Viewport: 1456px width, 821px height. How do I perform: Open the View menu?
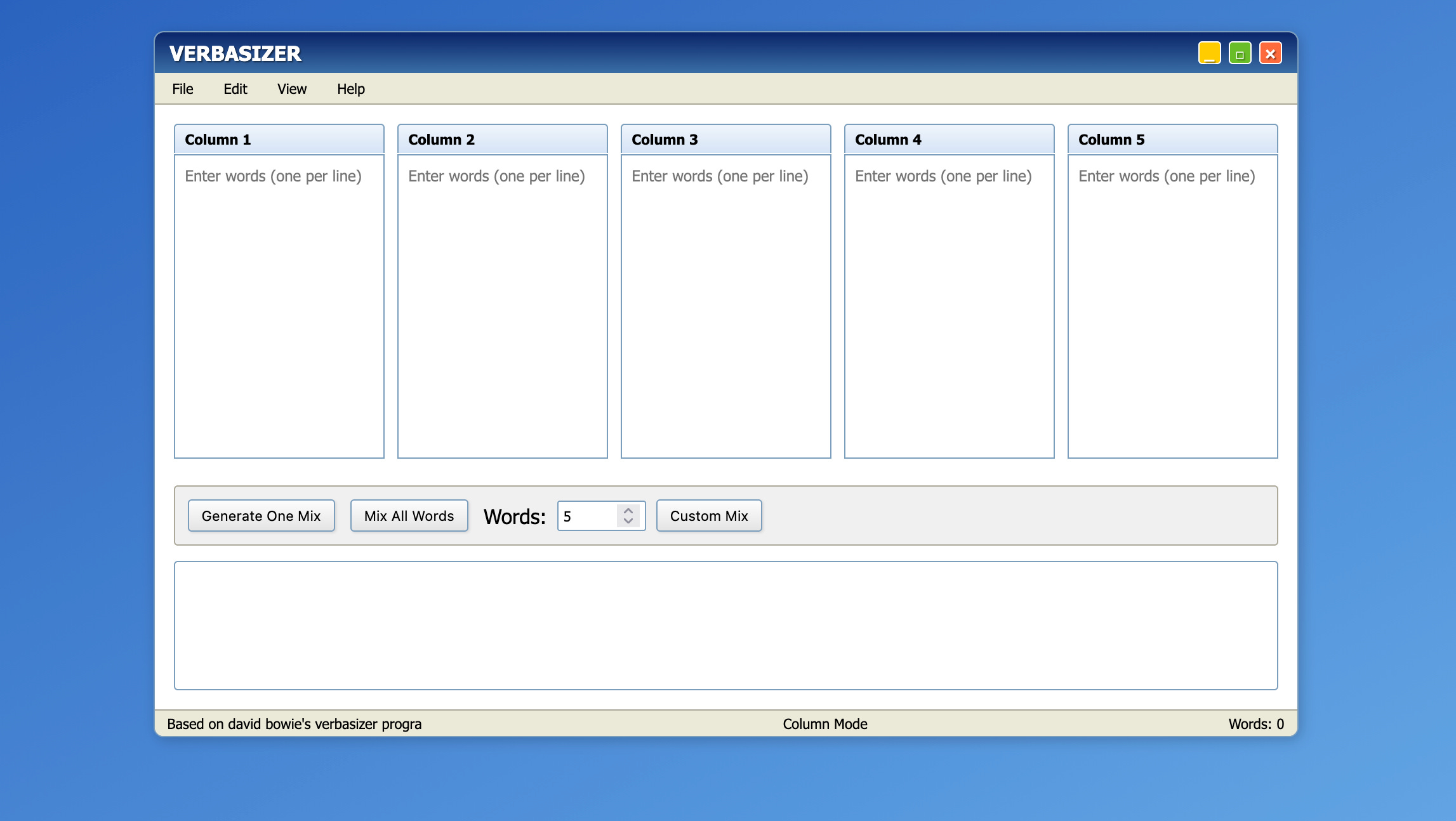point(291,89)
